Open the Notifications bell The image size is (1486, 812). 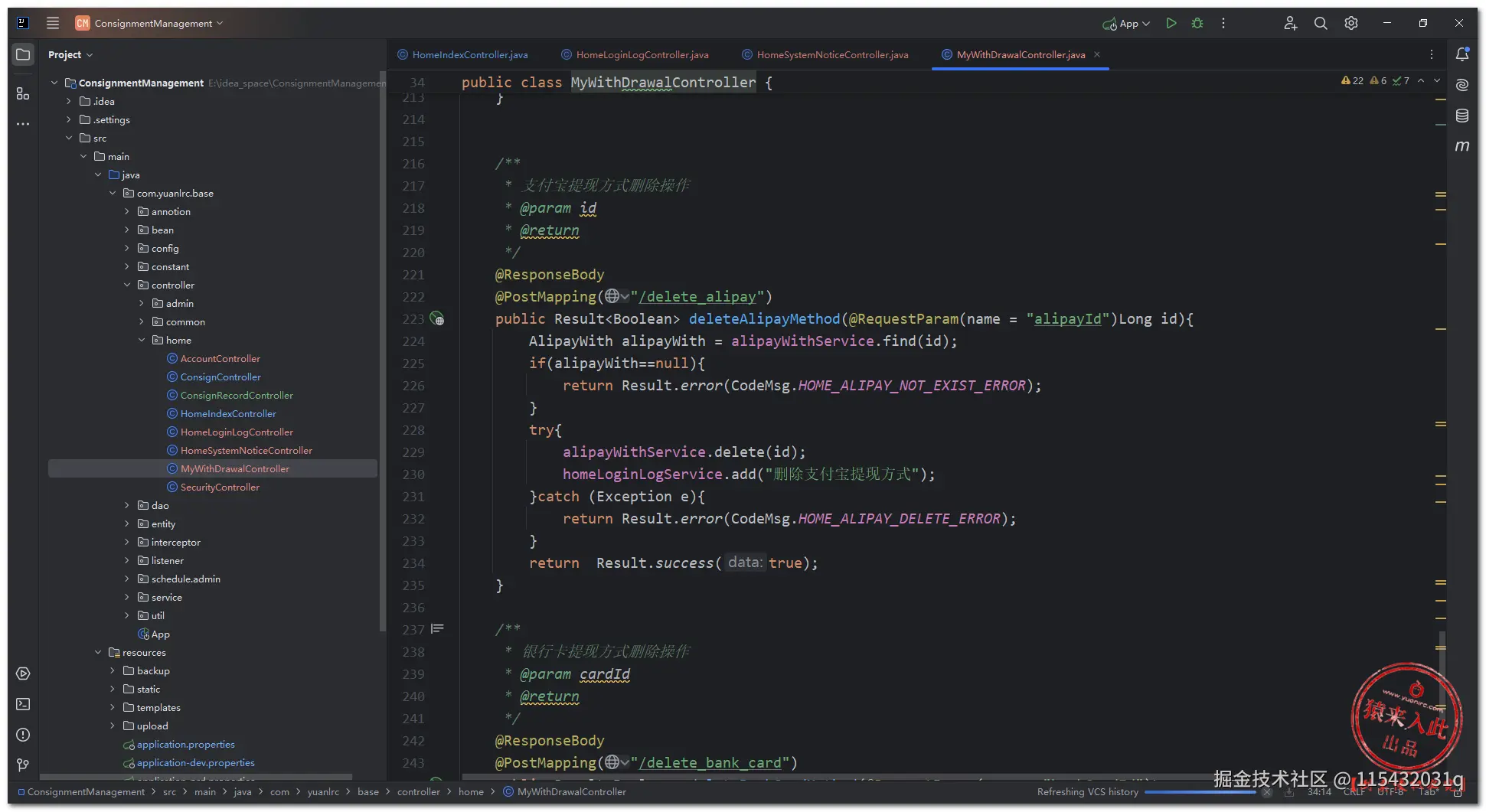coord(1462,54)
